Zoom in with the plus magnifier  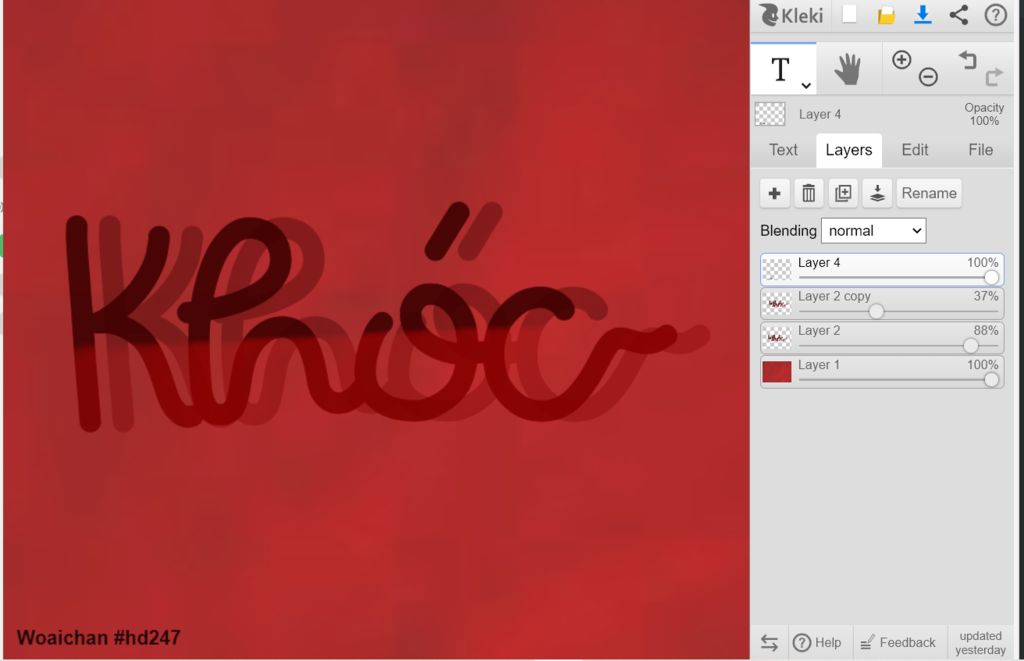tap(901, 59)
